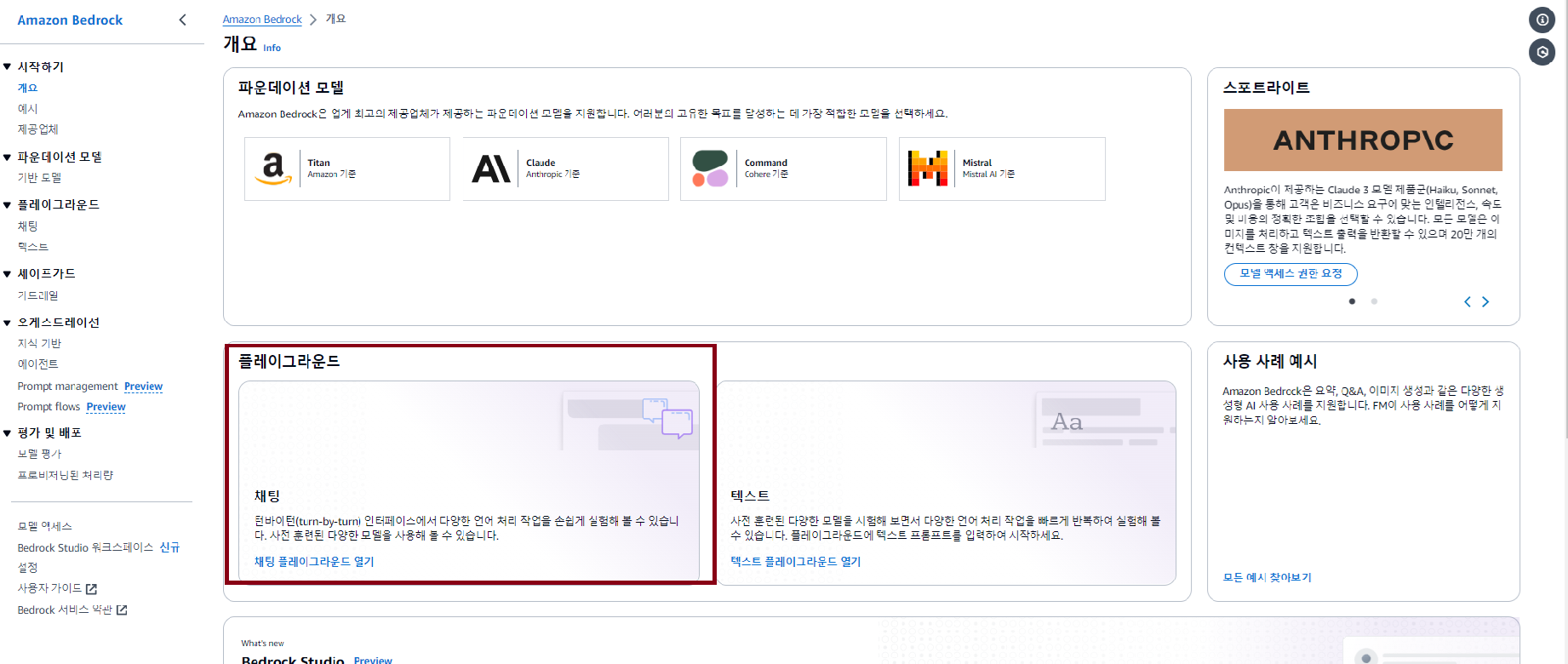Click the Claude model name text

click(541, 163)
